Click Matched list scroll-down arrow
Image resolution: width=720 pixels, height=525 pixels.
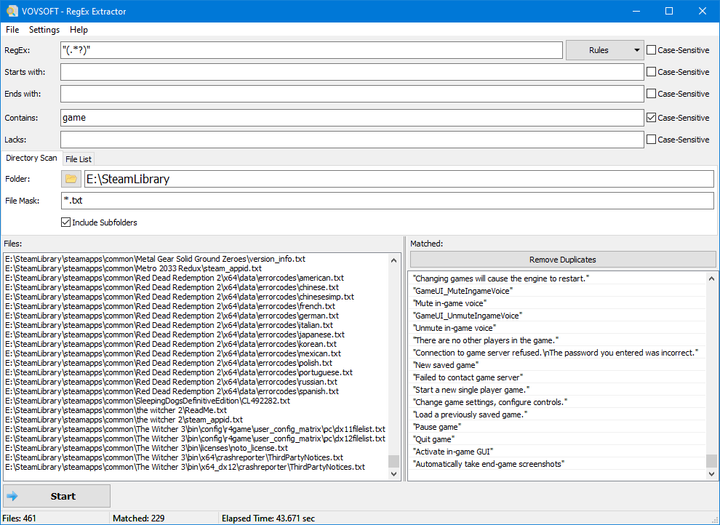pyautogui.click(x=711, y=474)
